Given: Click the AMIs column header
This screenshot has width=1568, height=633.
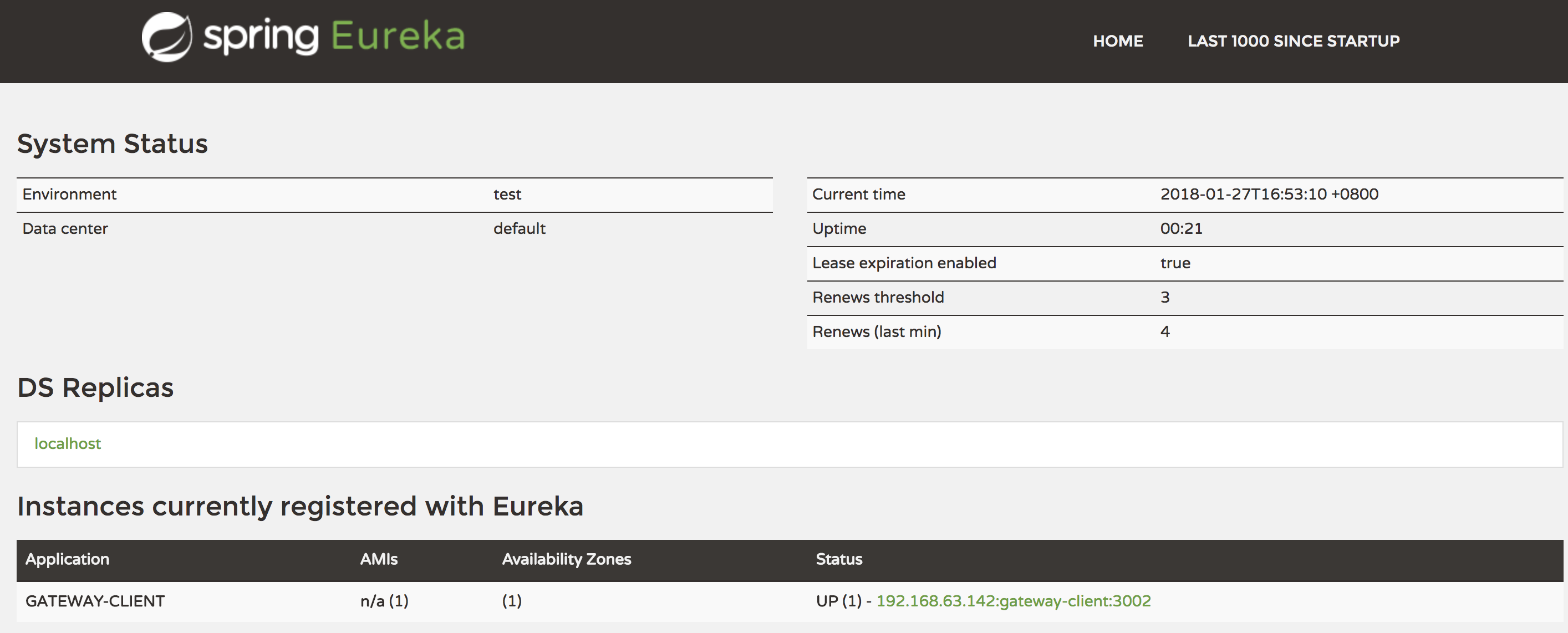Looking at the screenshot, I should 378,559.
